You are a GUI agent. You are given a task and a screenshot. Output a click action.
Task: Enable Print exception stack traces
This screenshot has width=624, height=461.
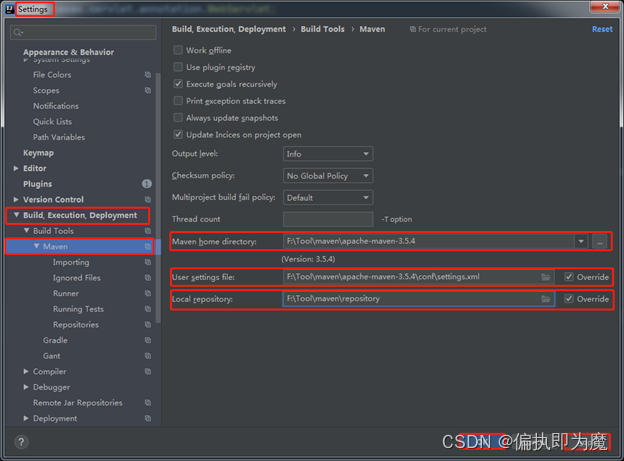click(x=178, y=101)
